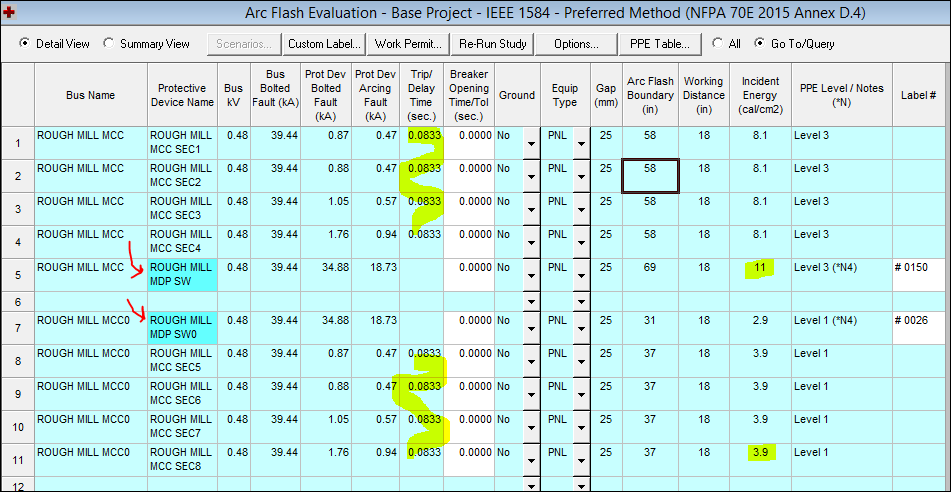Image resolution: width=951 pixels, height=492 pixels.
Task: Expand Ground dropdown in row 1
Action: coord(530,145)
